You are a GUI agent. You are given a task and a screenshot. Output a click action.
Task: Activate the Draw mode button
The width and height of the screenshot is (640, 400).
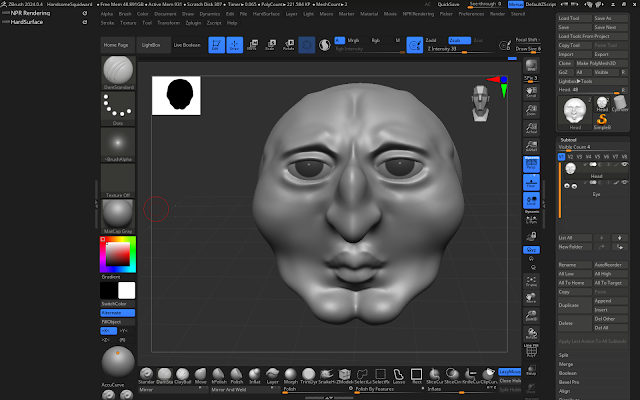(x=237, y=45)
